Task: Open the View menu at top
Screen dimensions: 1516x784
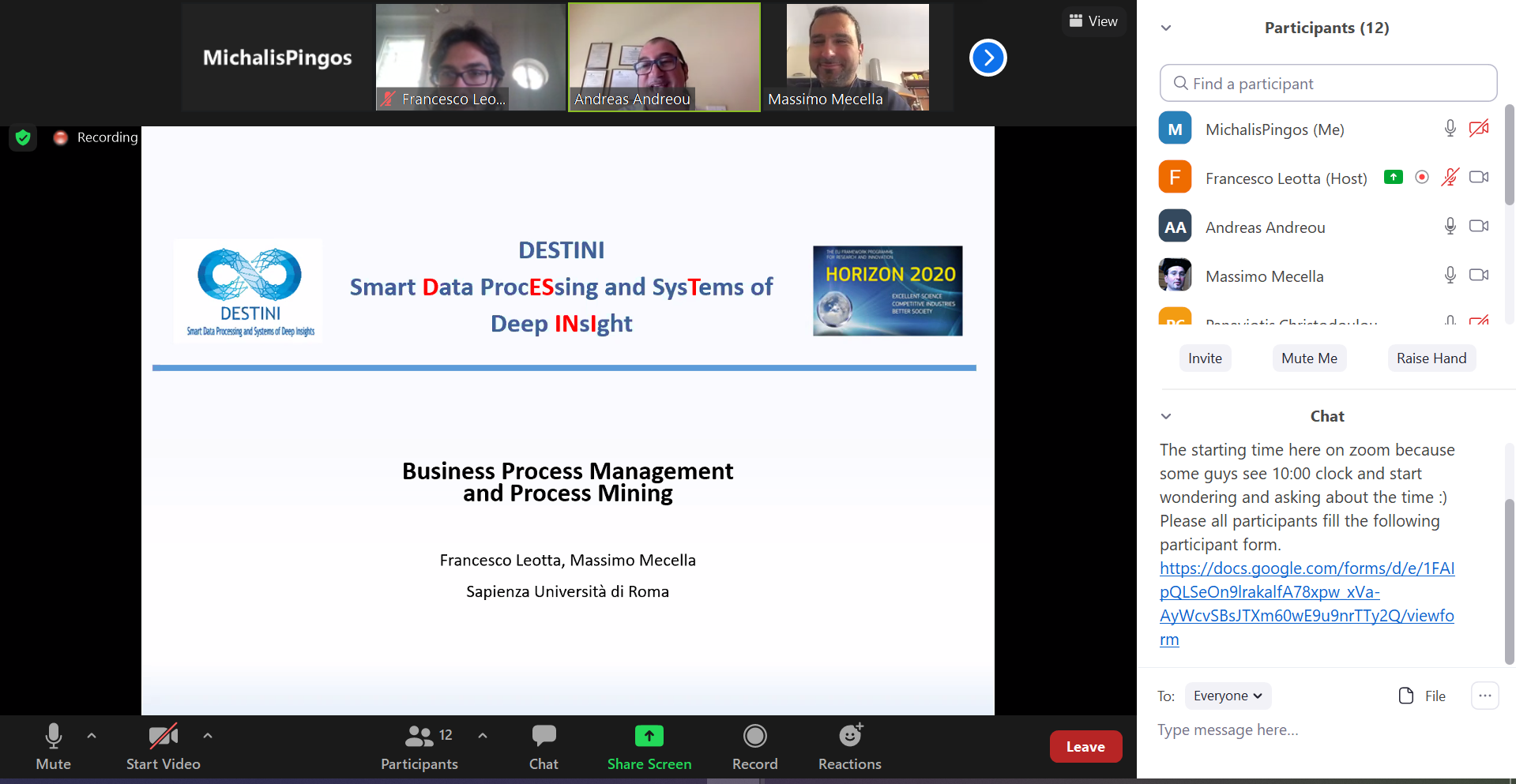Action: 1093,21
